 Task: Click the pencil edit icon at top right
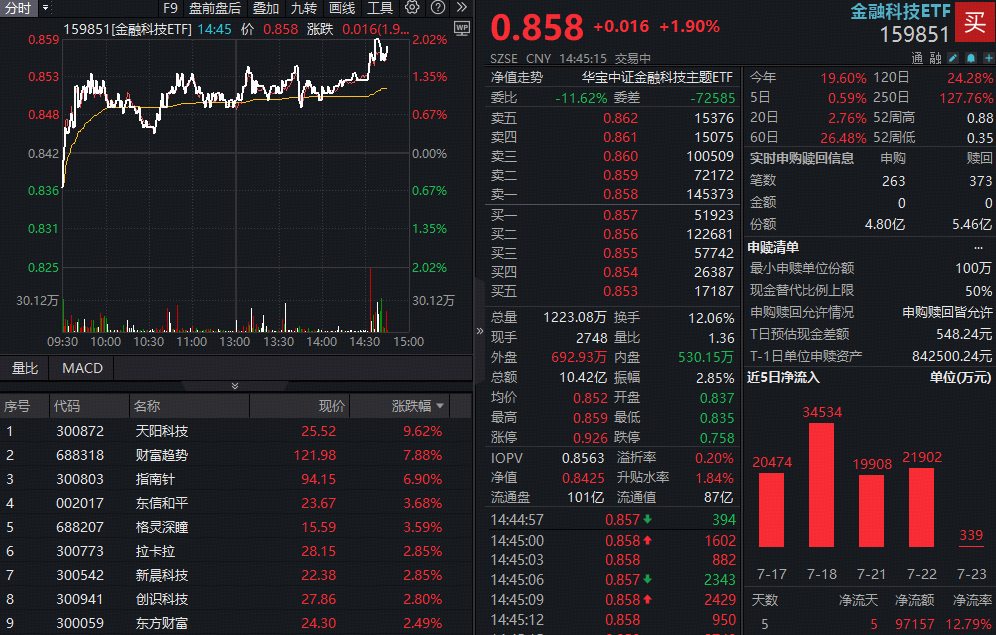click(x=952, y=58)
